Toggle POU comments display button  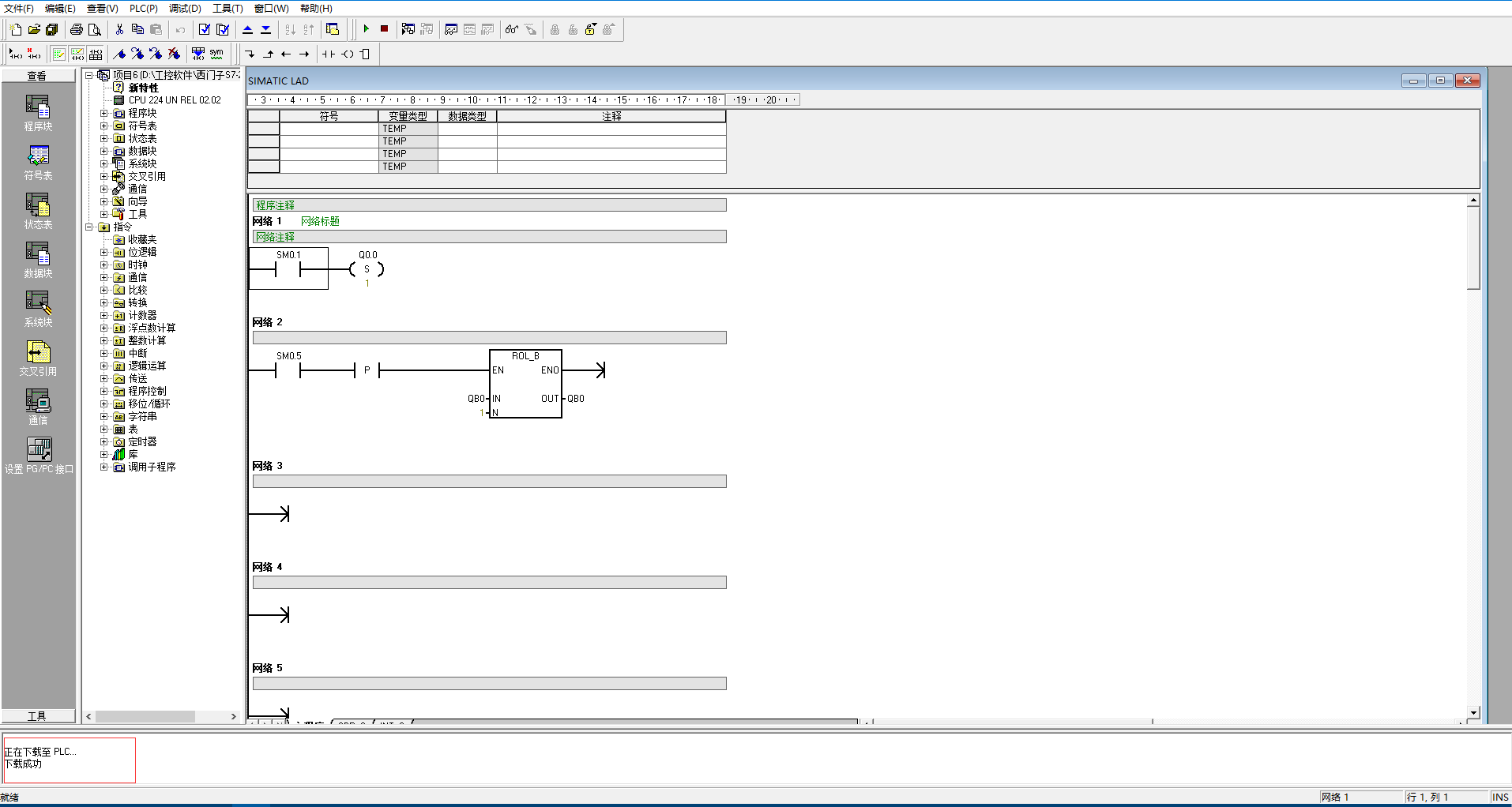pos(59,54)
